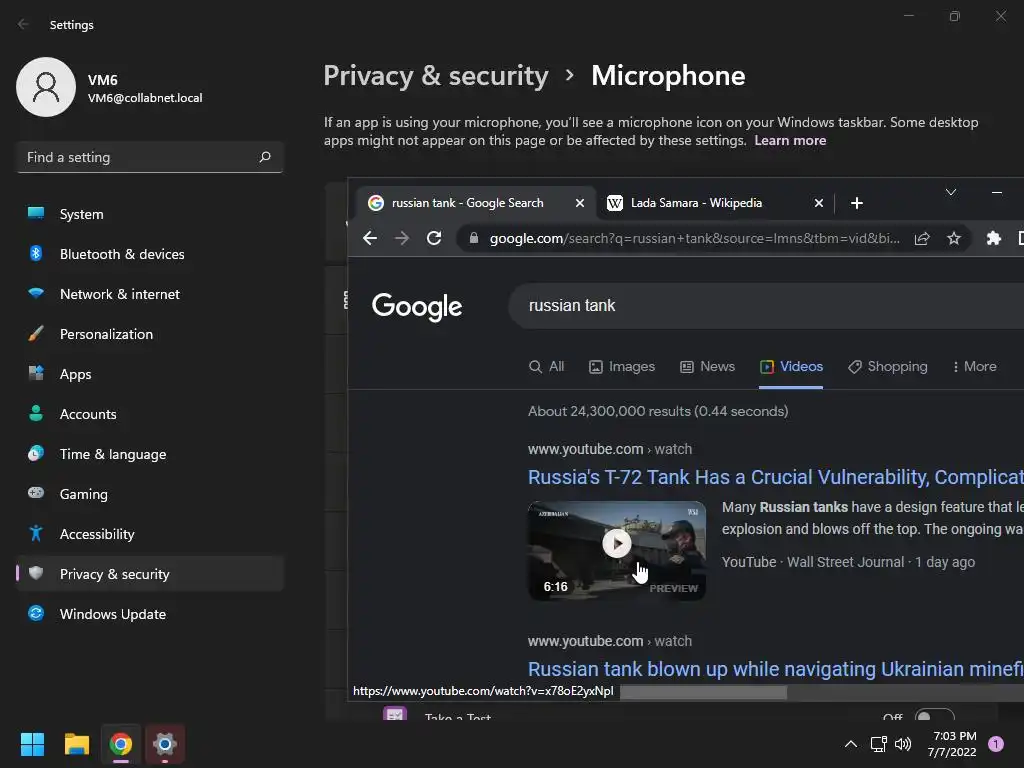Click Settings gear taskbar icon
This screenshot has width=1024, height=768.
pos(165,744)
